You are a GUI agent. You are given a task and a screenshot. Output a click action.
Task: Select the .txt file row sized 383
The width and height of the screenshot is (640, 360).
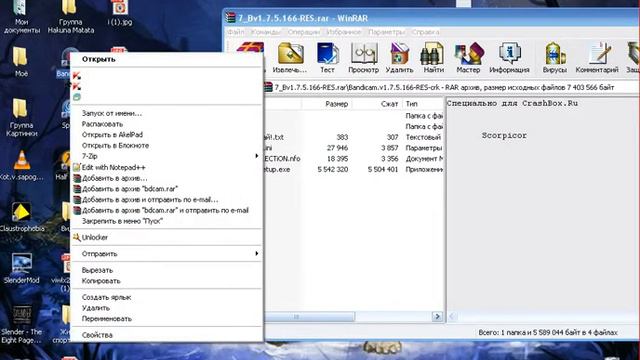point(354,137)
